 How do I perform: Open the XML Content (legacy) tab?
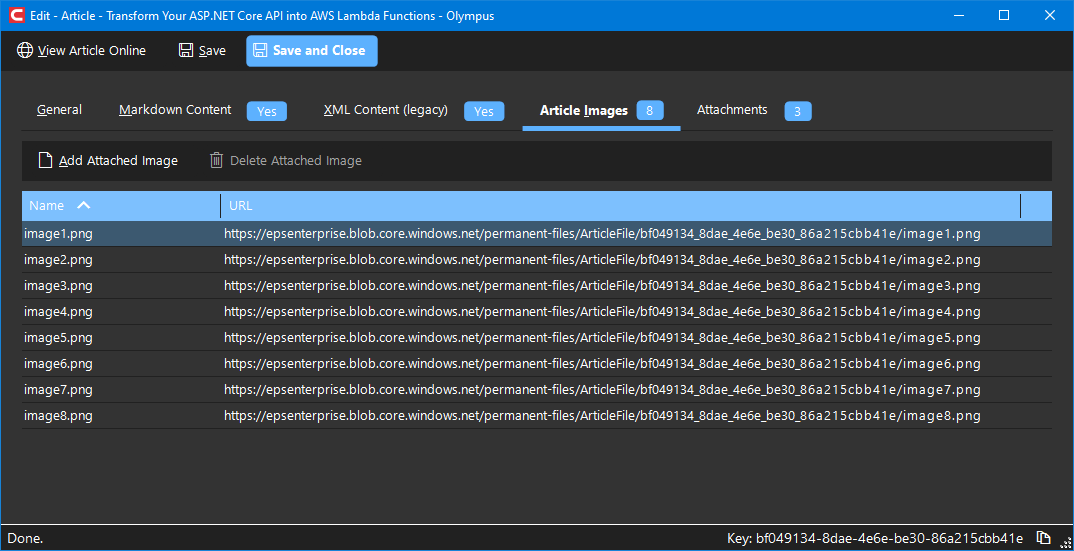tap(386, 110)
